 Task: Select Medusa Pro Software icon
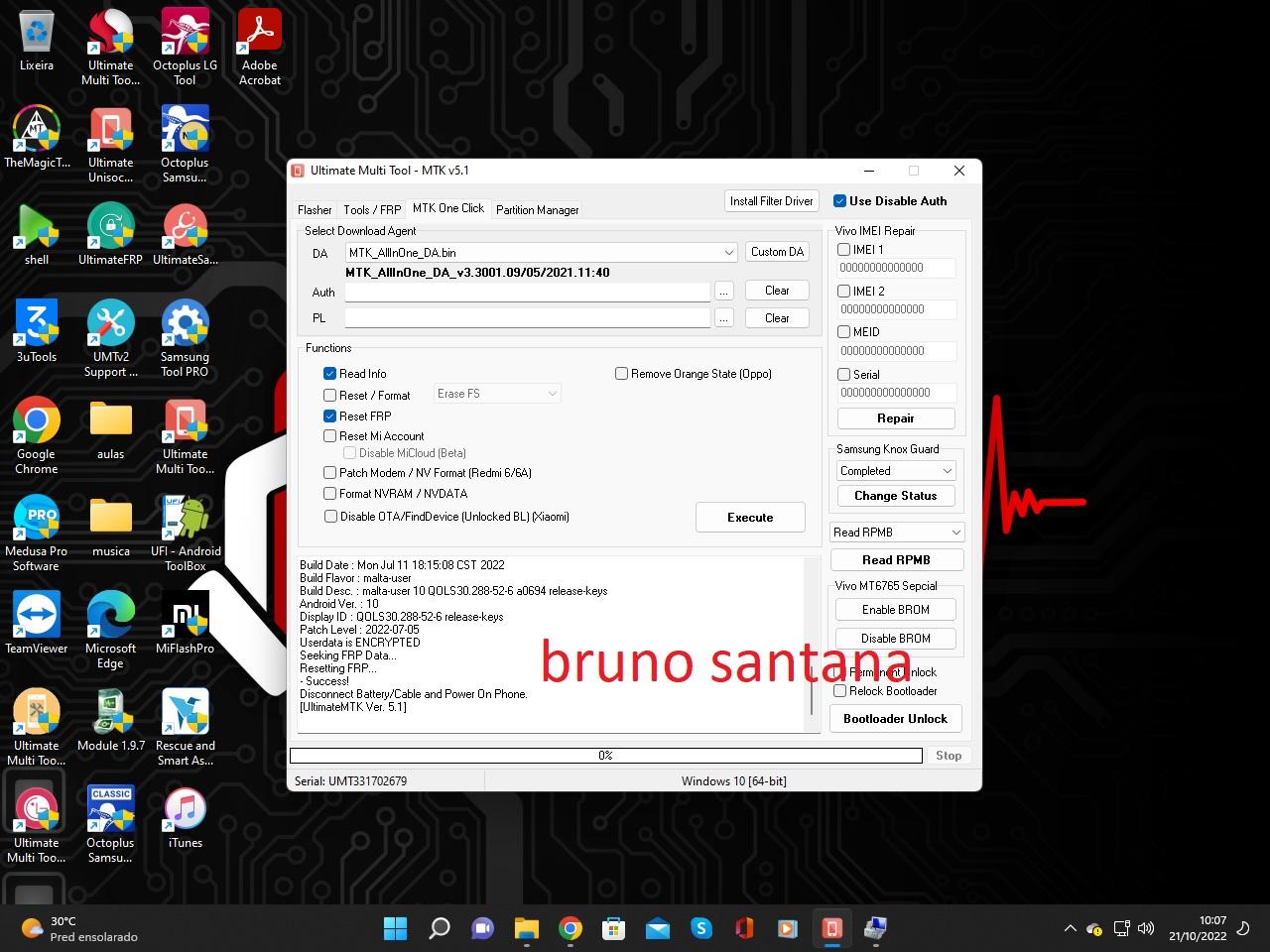37,534
